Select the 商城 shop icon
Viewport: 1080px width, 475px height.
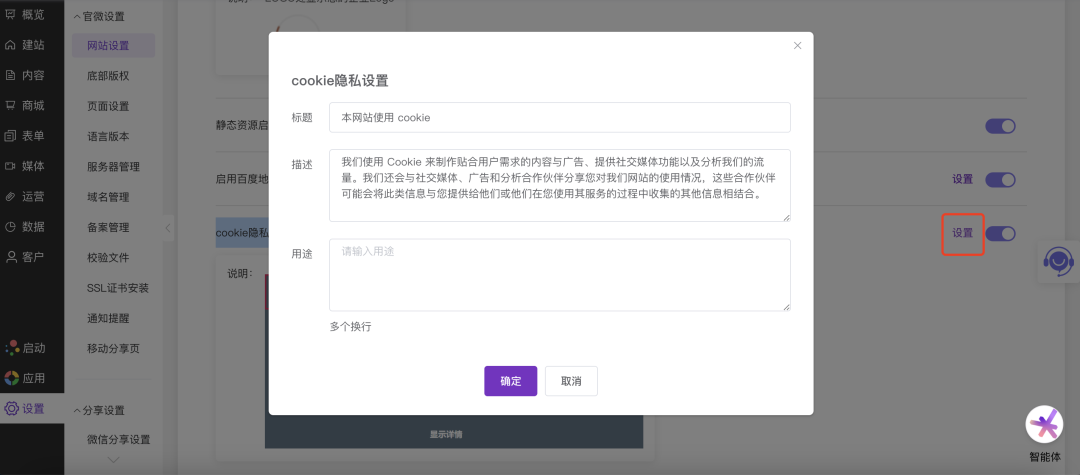click(11, 105)
